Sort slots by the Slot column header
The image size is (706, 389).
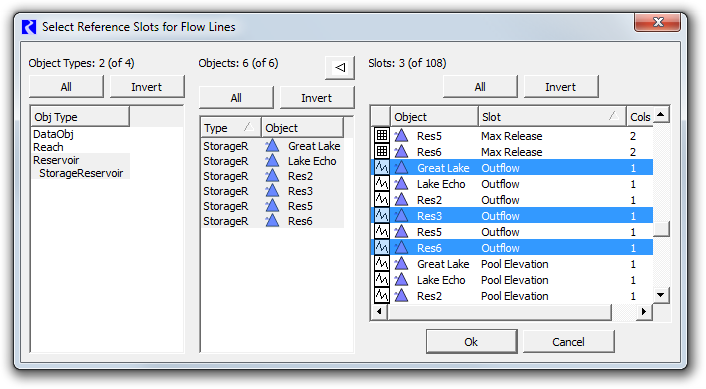(552, 117)
